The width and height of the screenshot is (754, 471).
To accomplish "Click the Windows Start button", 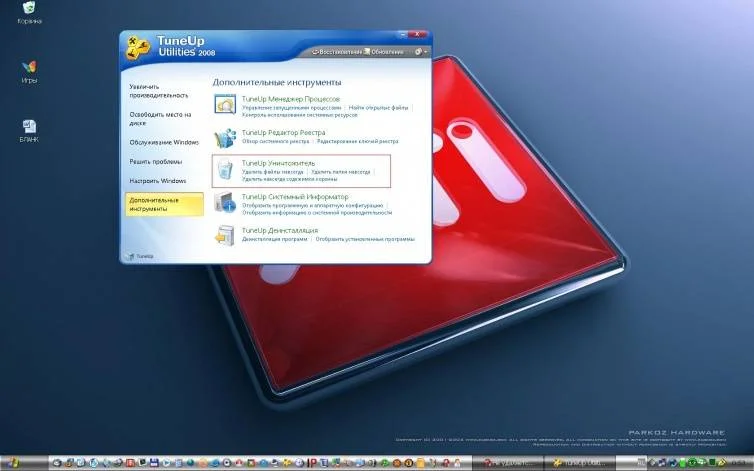I will [x=13, y=464].
